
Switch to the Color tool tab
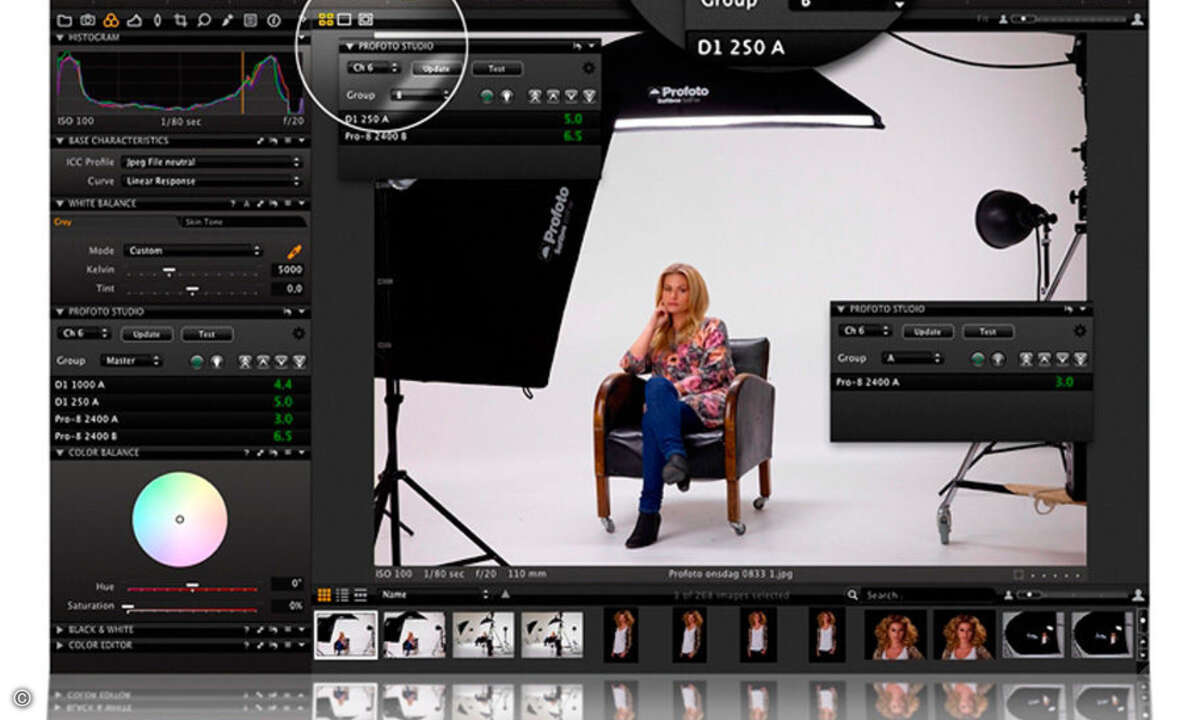click(111, 19)
